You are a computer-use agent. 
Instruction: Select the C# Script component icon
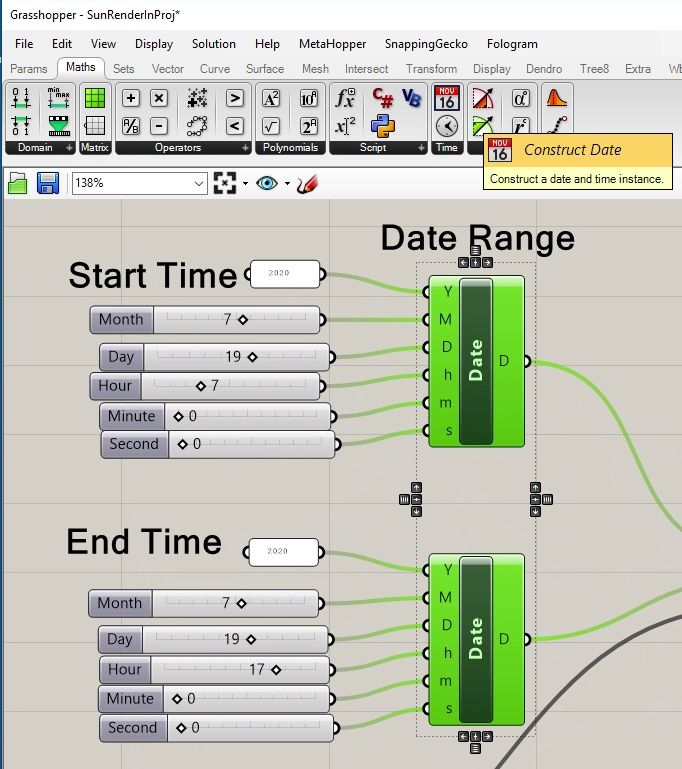tap(383, 98)
